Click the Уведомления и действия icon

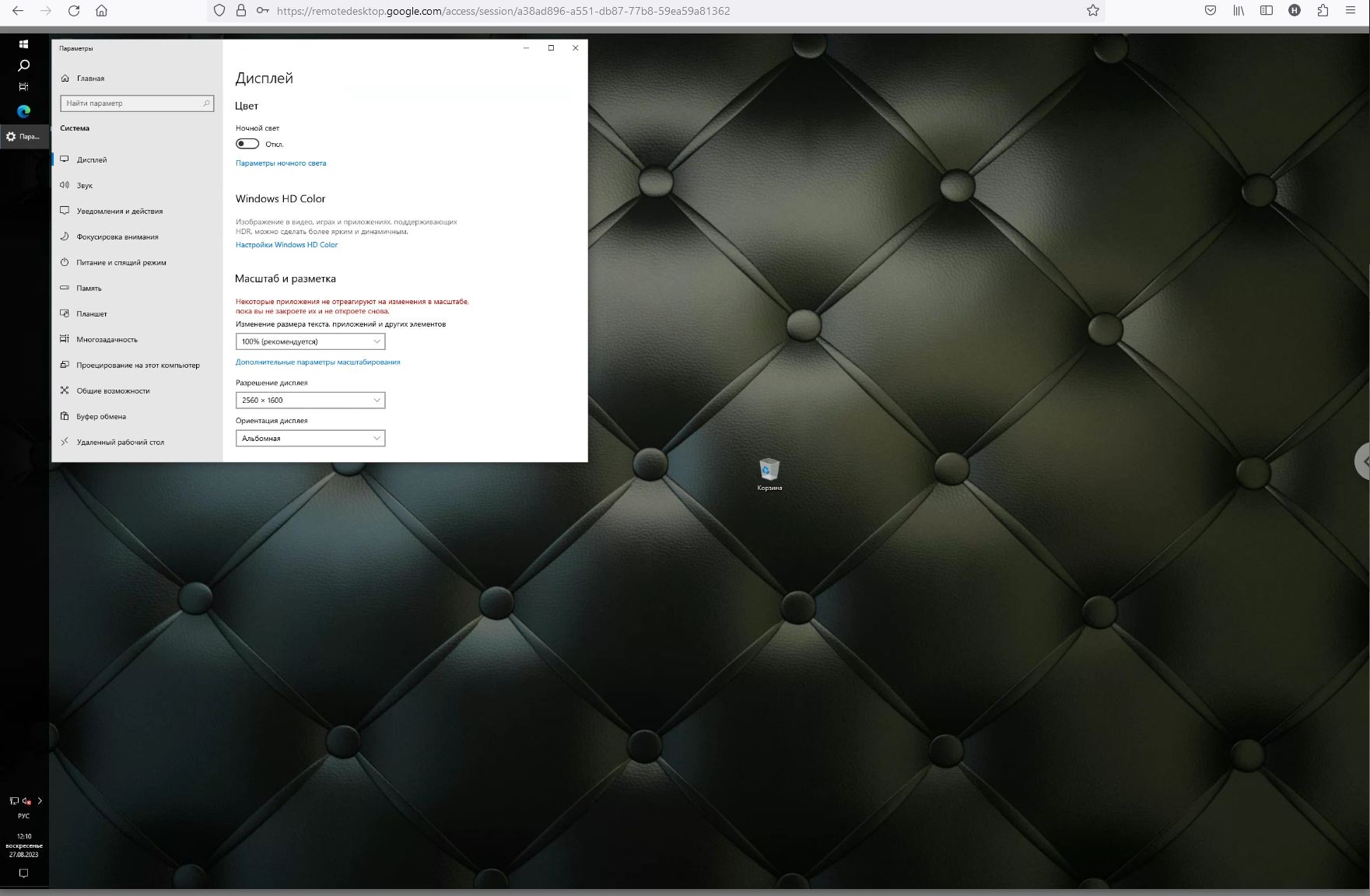click(65, 211)
